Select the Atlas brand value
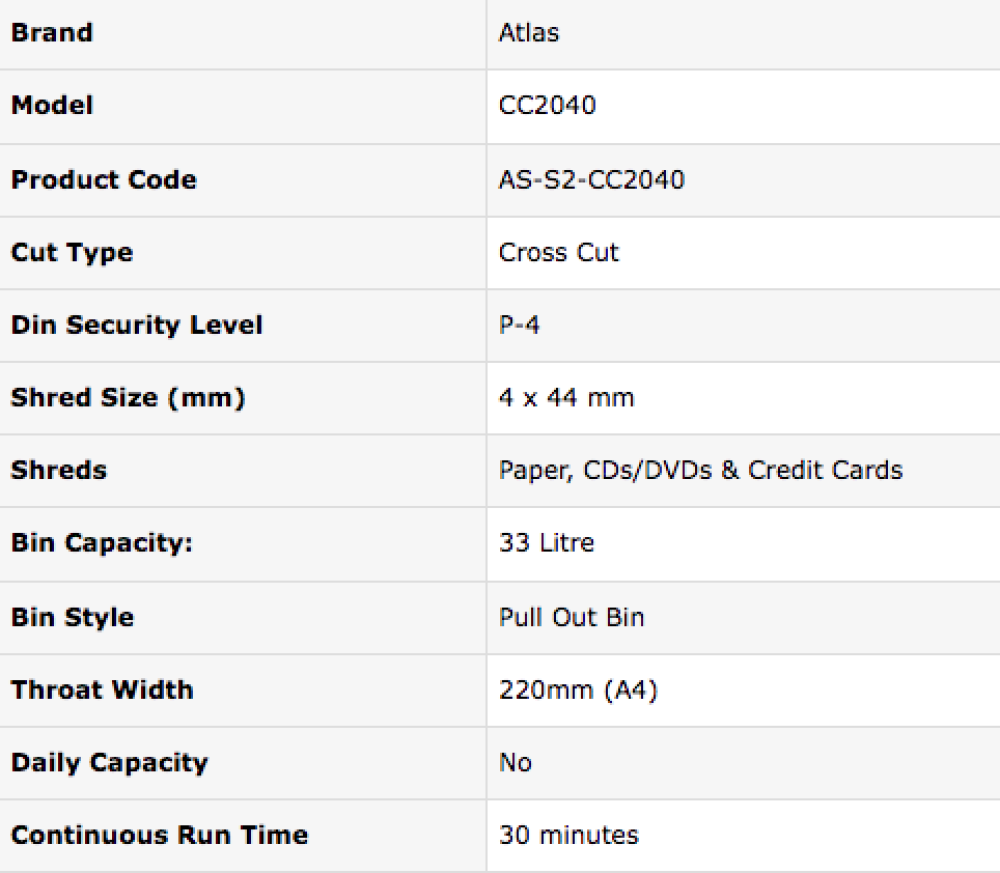This screenshot has width=1000, height=873. pyautogui.click(x=529, y=32)
